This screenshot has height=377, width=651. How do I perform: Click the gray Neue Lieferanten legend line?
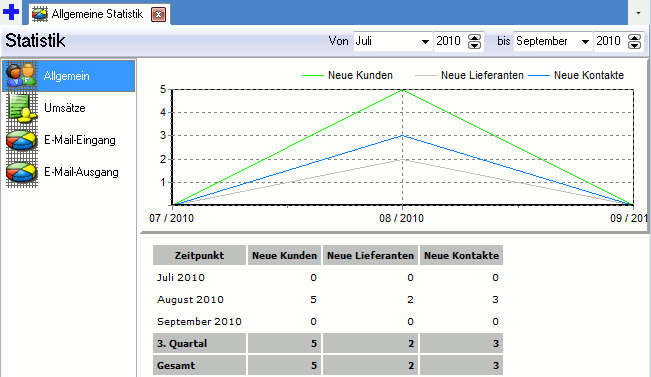(x=426, y=76)
